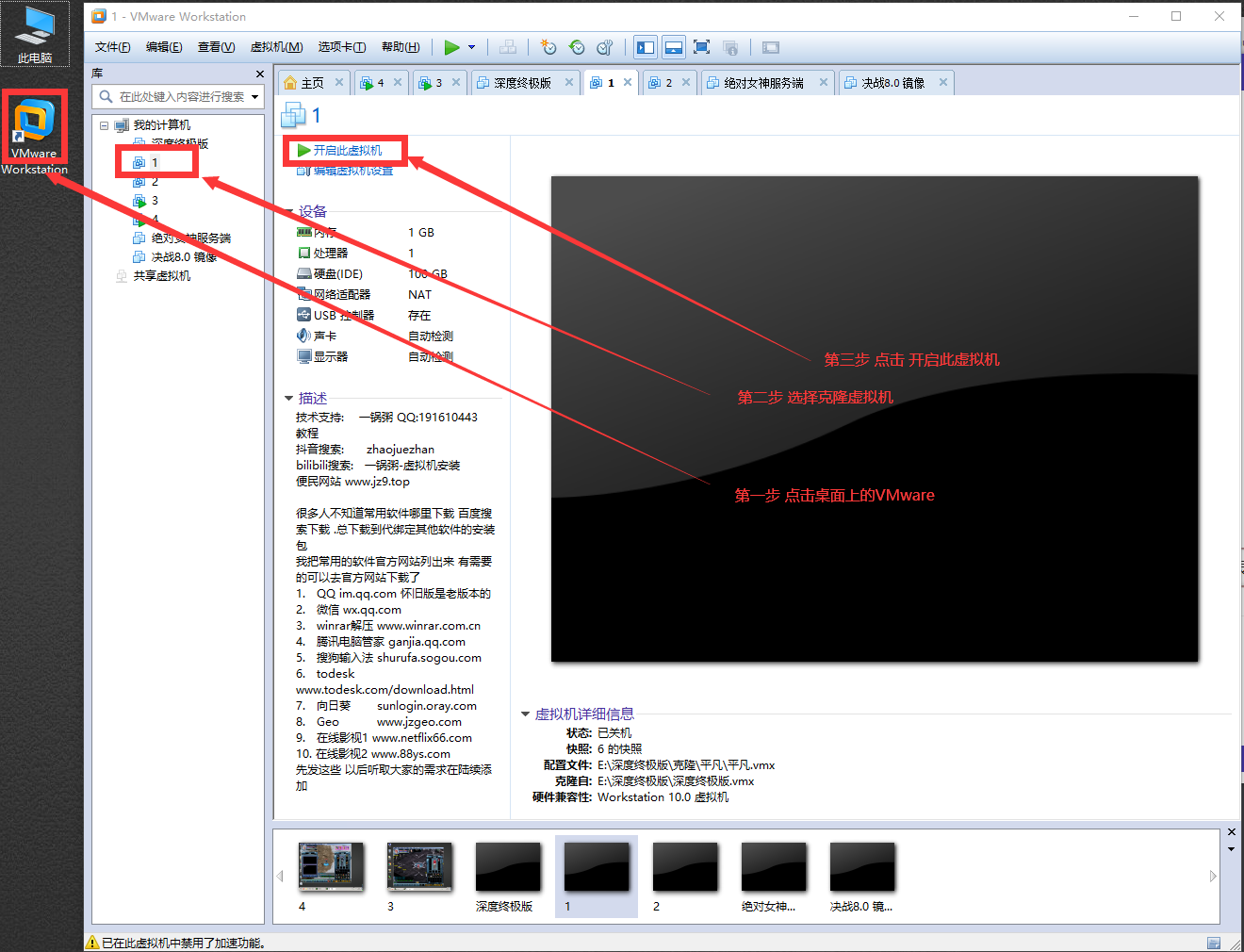
Task: Toggle the show library panel button
Action: click(x=646, y=47)
